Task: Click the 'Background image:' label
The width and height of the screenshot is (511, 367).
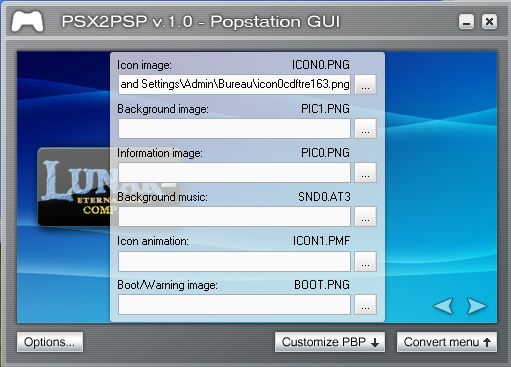Action: tap(163, 109)
